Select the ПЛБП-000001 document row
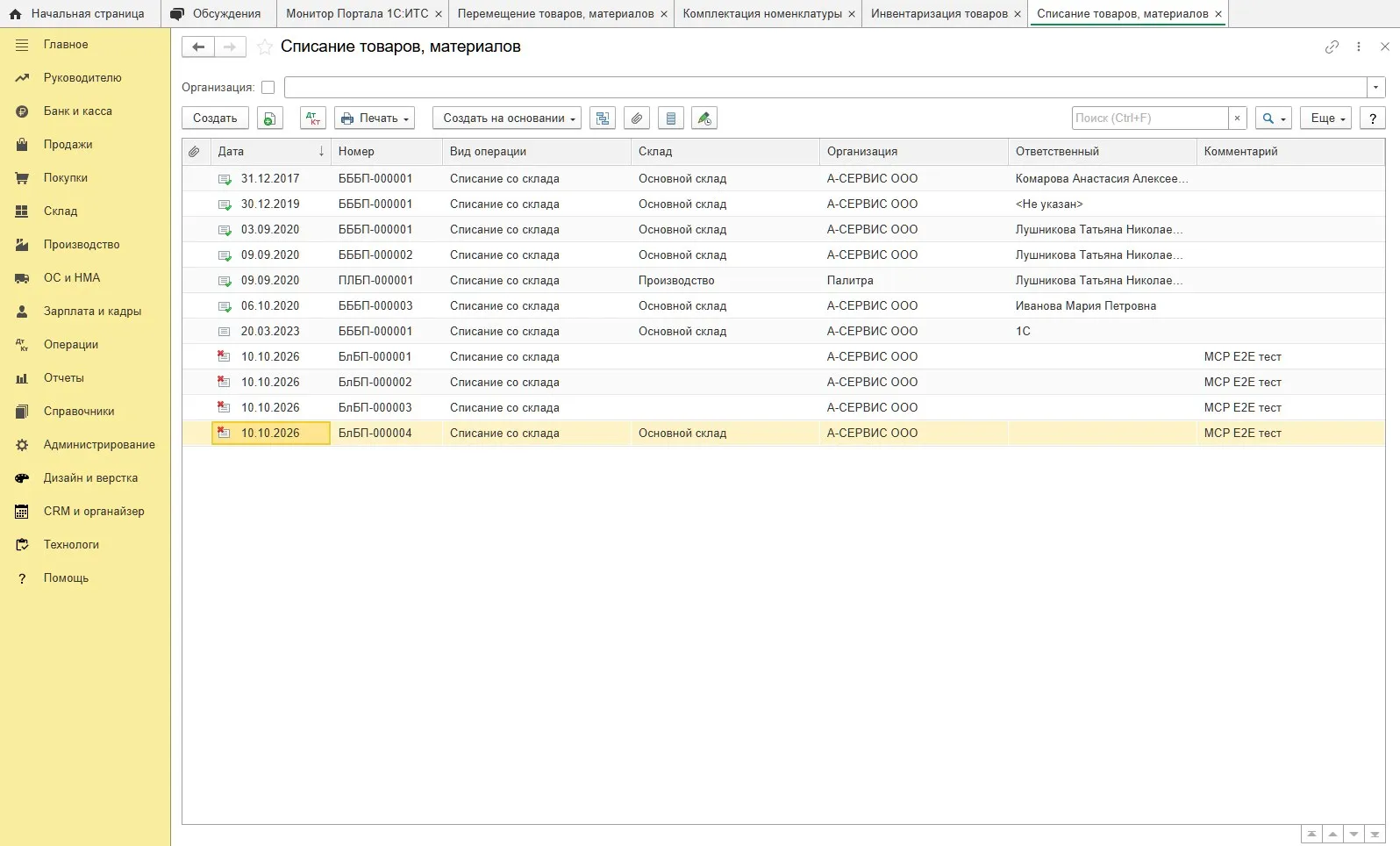Viewport: 1400px width, 846px height. click(783, 281)
